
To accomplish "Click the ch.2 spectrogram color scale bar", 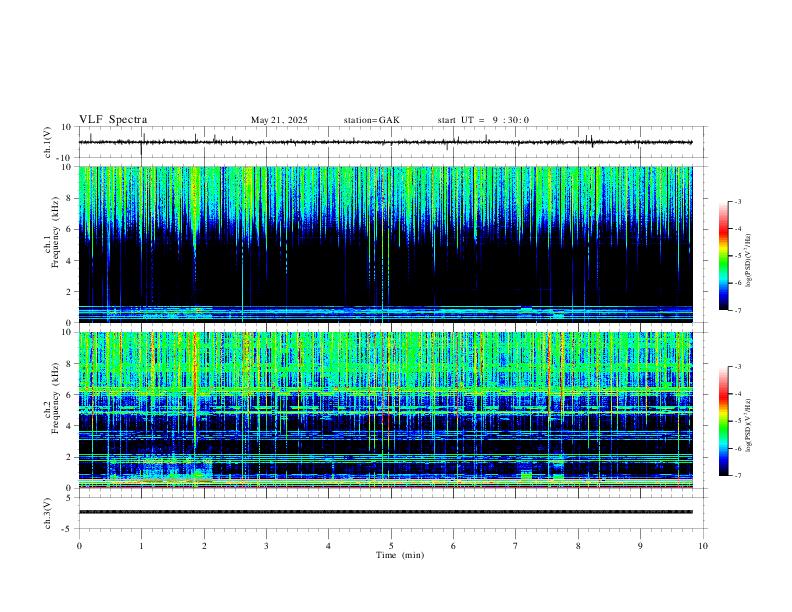I will tap(723, 421).
